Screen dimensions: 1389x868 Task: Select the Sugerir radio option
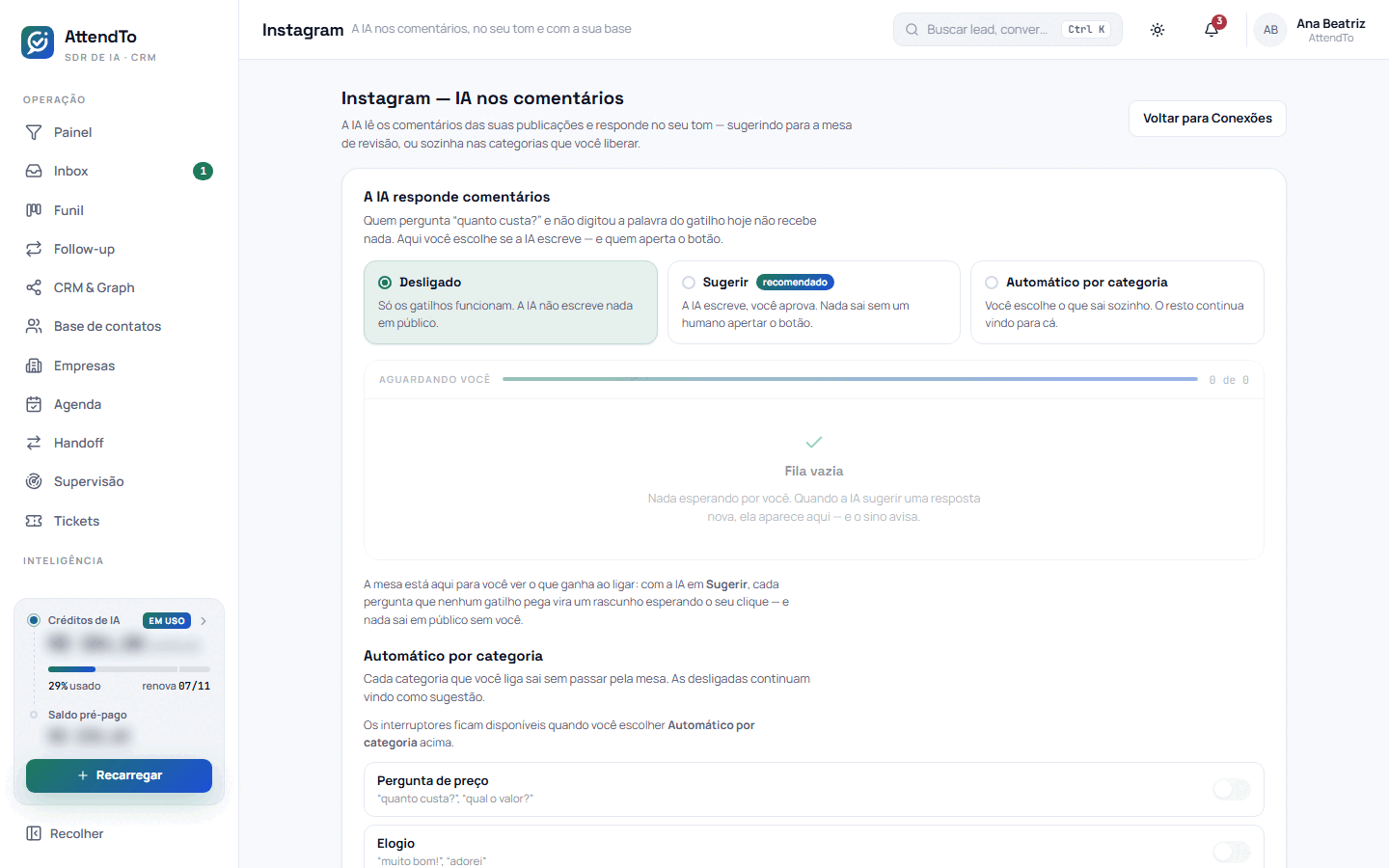click(x=689, y=283)
